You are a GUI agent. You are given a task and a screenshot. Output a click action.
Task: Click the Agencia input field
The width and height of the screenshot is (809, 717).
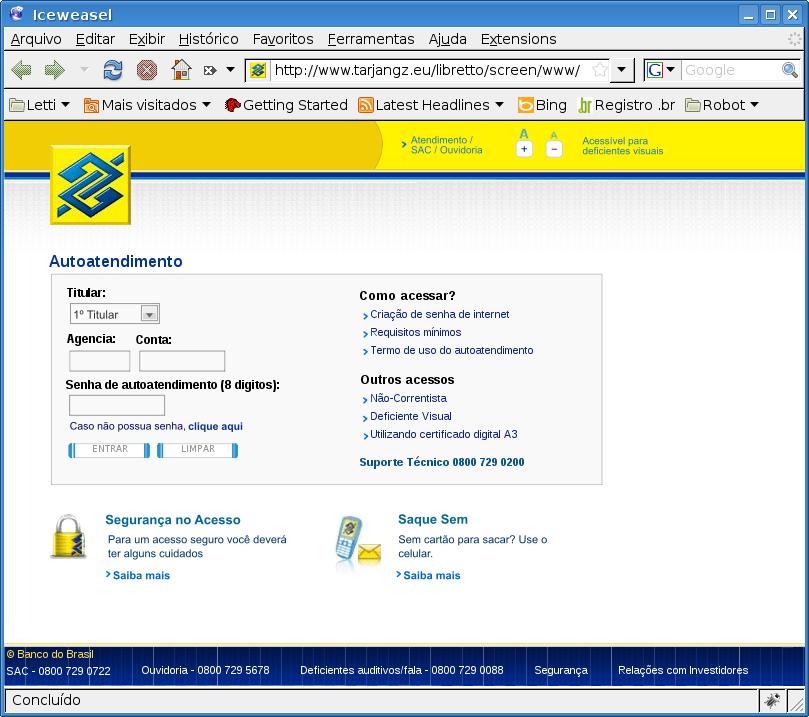[100, 361]
